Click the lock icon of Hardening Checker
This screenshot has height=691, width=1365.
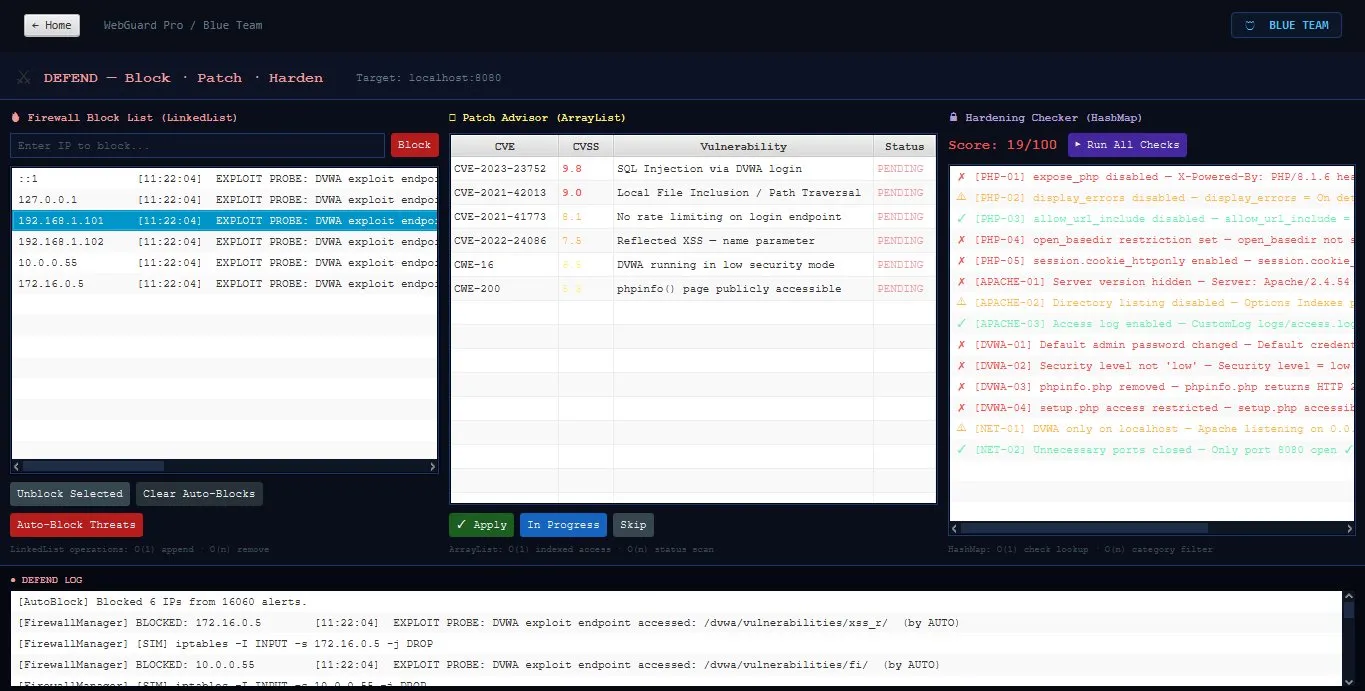(x=953, y=117)
